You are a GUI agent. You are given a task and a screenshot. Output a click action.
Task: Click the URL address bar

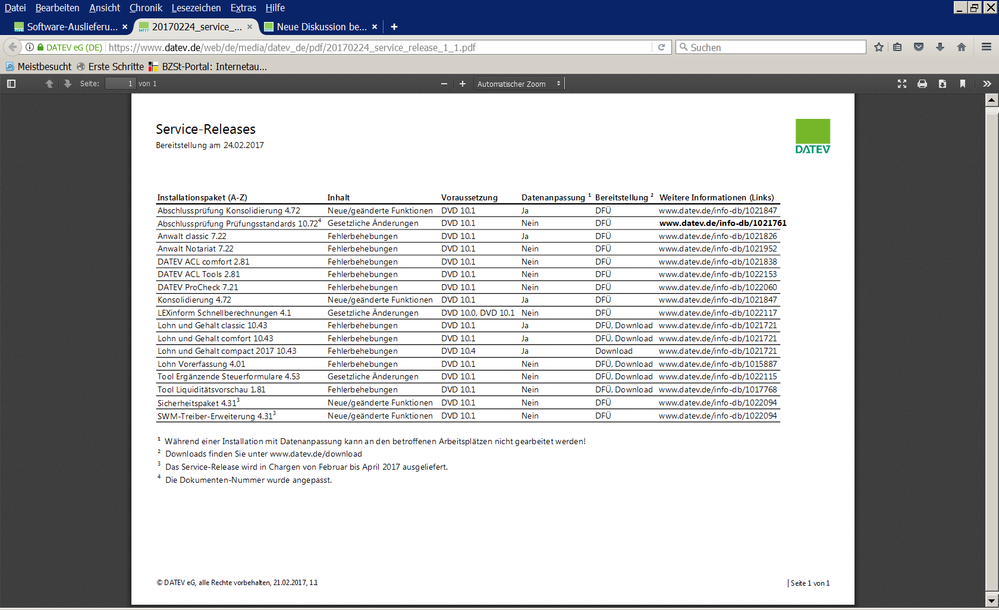378,47
